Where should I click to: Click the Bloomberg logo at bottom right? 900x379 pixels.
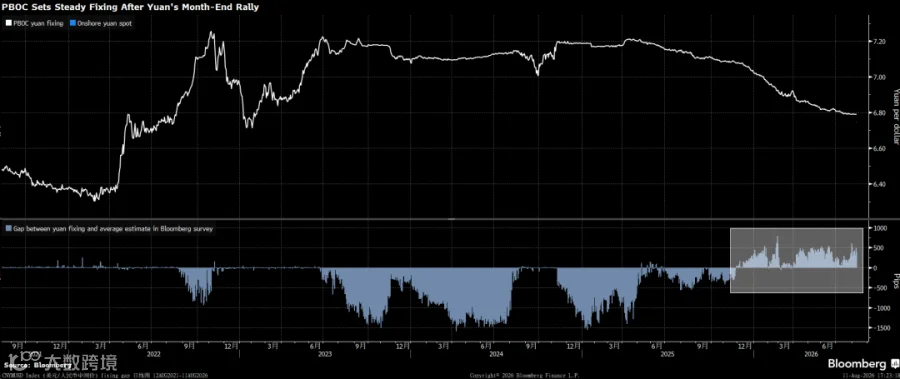pos(857,364)
